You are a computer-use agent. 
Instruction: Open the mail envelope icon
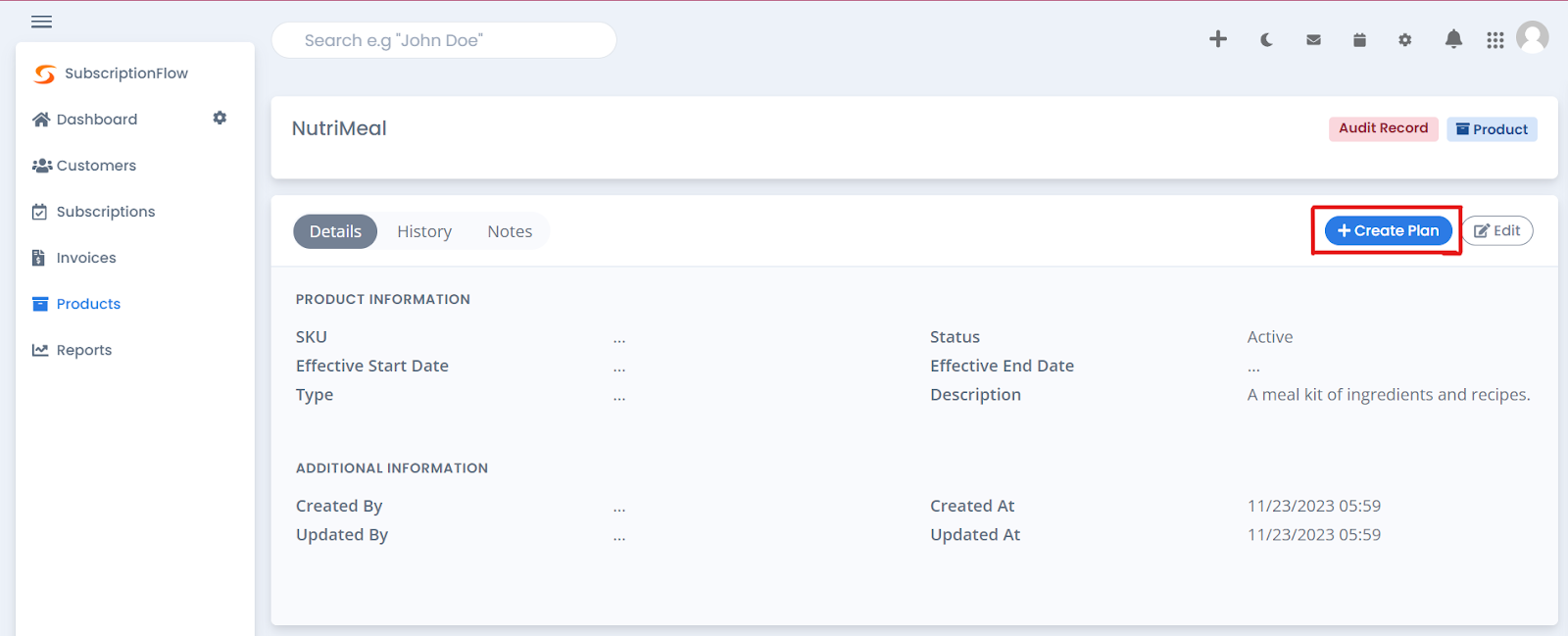point(1313,40)
